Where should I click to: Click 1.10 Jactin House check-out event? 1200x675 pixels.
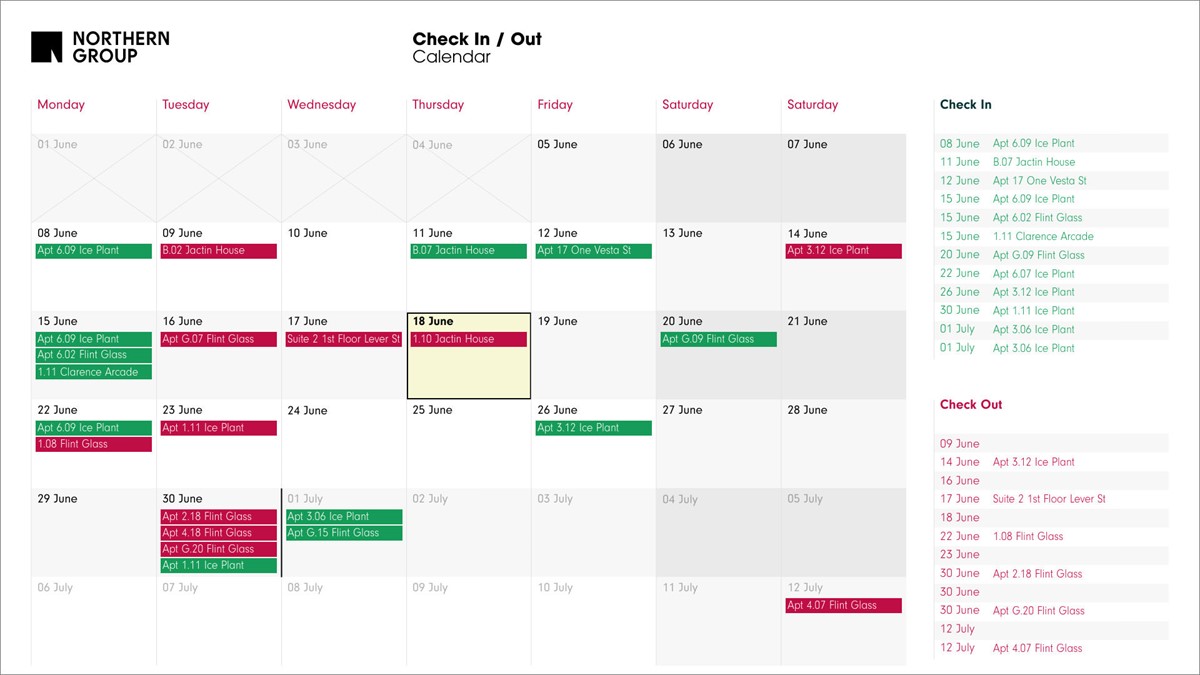tap(468, 339)
